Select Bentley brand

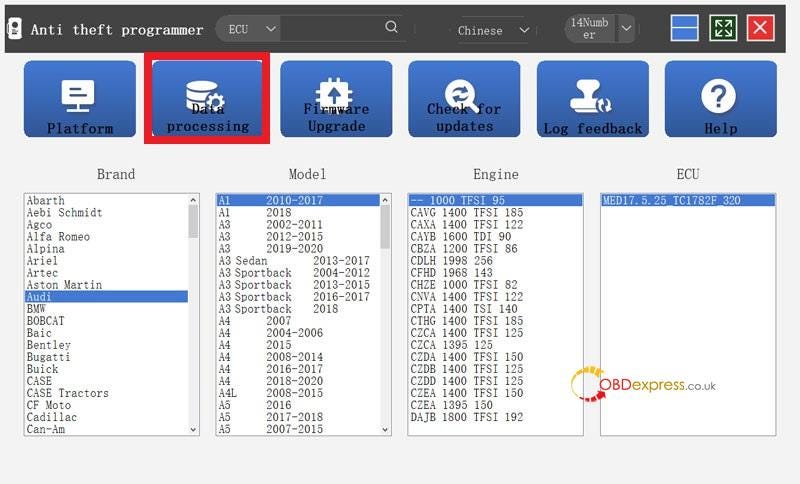106,345
